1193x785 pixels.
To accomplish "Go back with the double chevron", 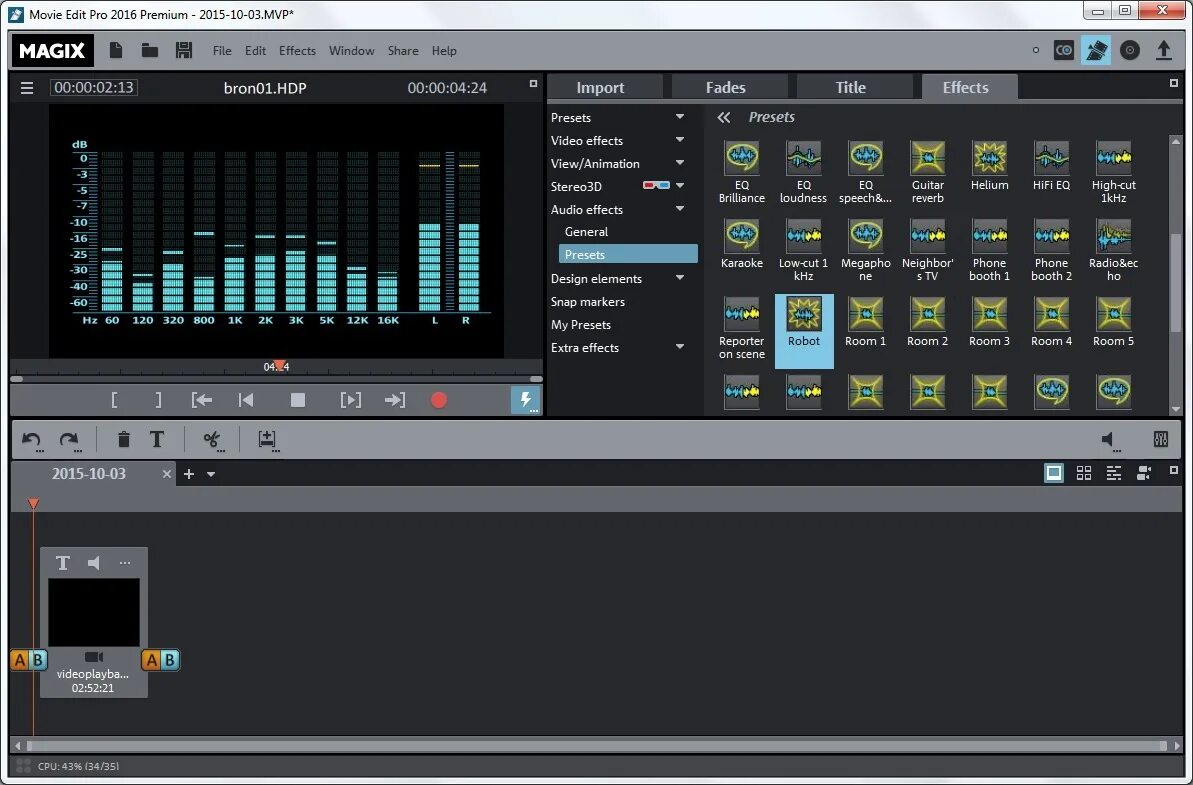I will point(724,117).
